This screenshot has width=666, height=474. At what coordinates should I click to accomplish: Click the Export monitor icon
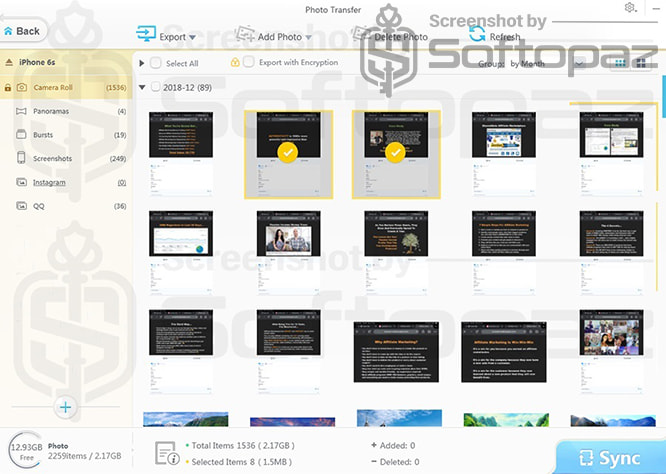[x=146, y=34]
